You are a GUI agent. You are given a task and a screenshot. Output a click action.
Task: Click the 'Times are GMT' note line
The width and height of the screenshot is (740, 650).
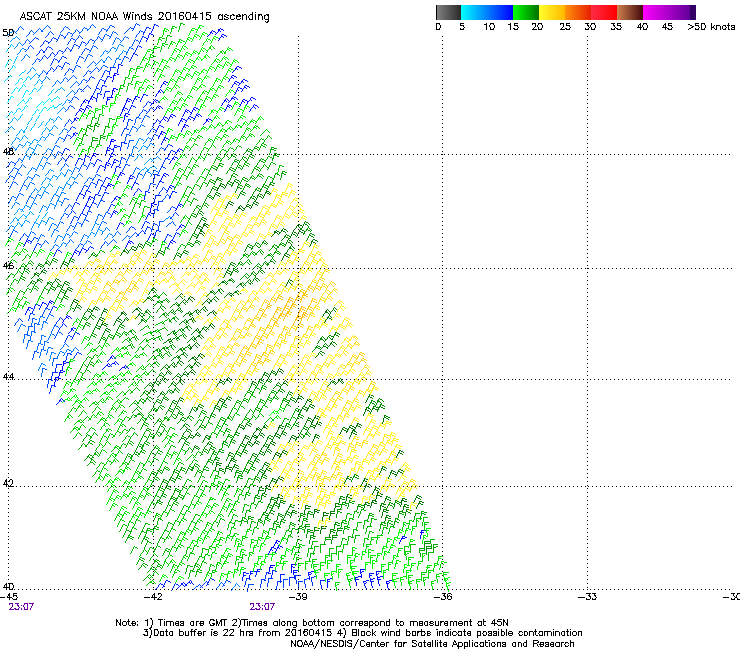pos(312,623)
